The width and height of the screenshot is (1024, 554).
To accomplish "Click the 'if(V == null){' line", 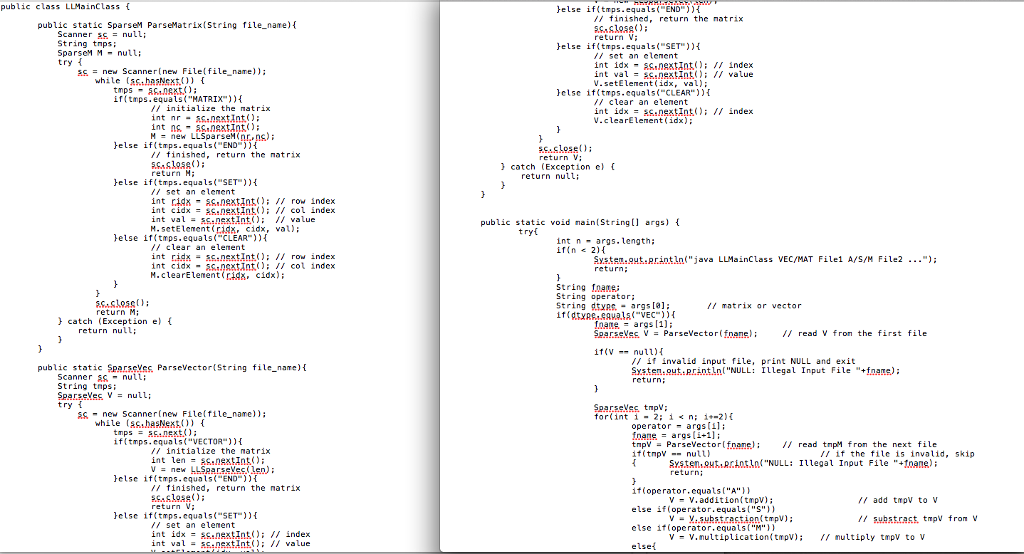I will point(628,351).
